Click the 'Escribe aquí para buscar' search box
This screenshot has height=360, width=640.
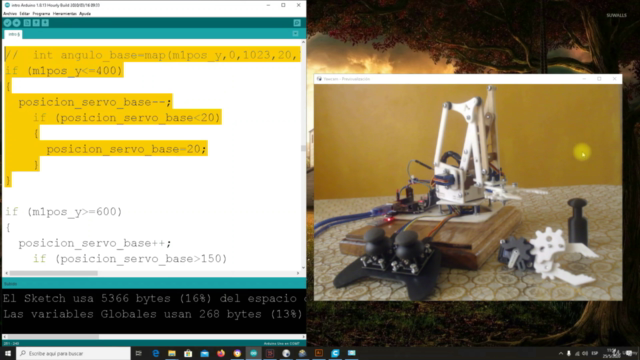click(73, 353)
